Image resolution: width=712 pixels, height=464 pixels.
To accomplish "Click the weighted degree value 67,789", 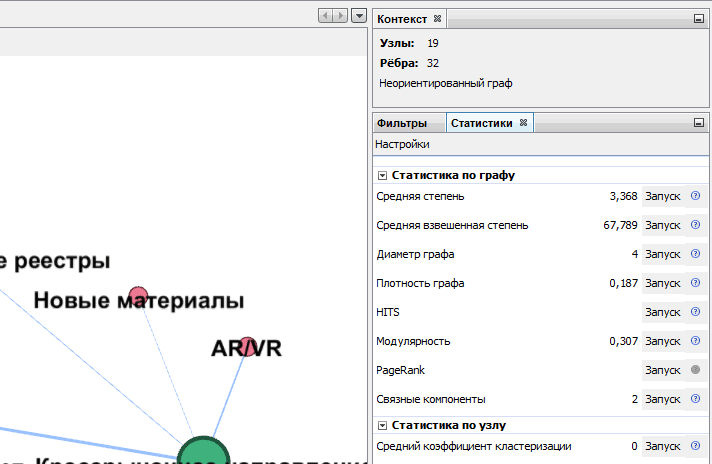I will (620, 225).
